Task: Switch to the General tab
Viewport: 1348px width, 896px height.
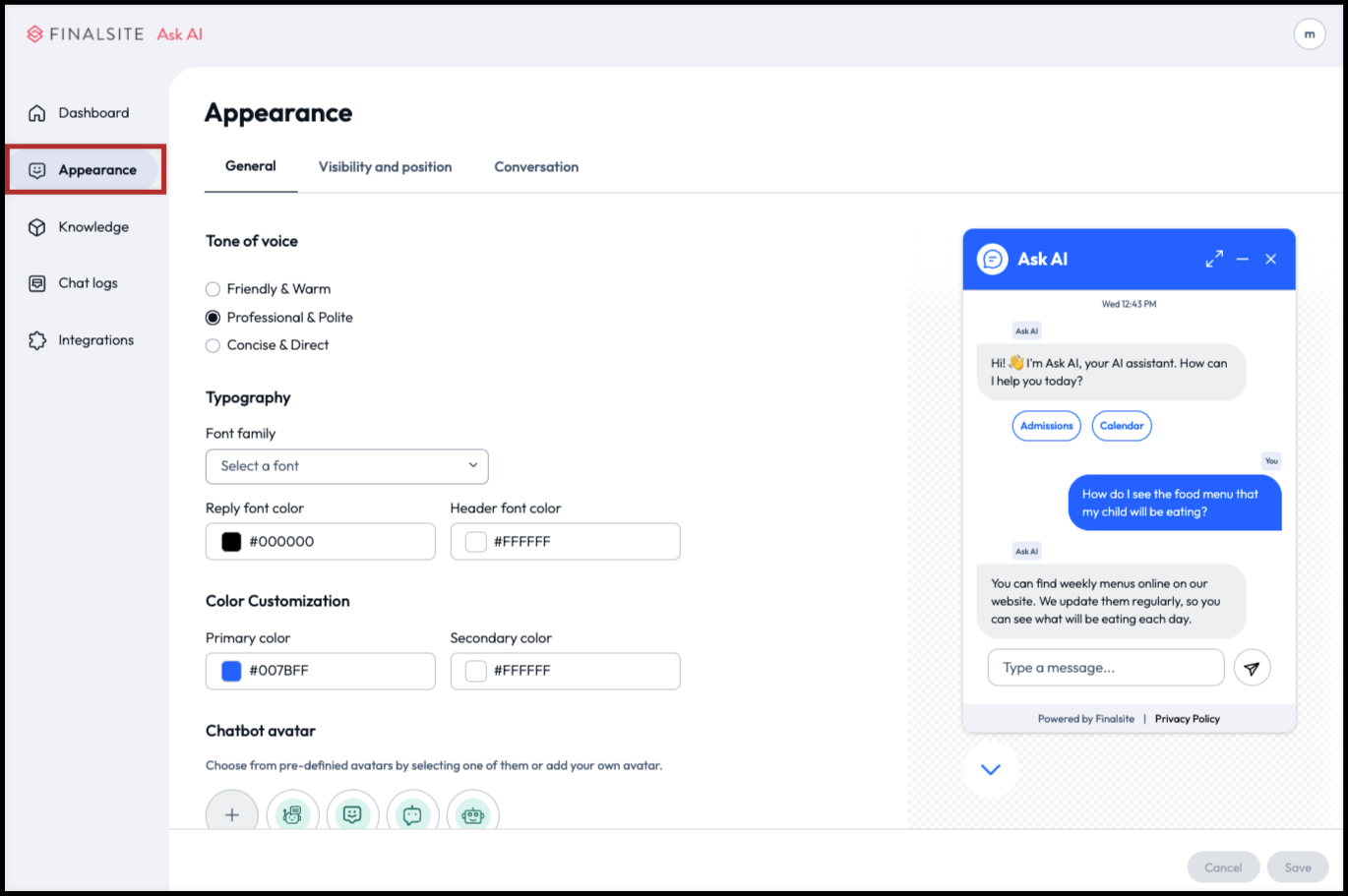Action: [x=251, y=166]
